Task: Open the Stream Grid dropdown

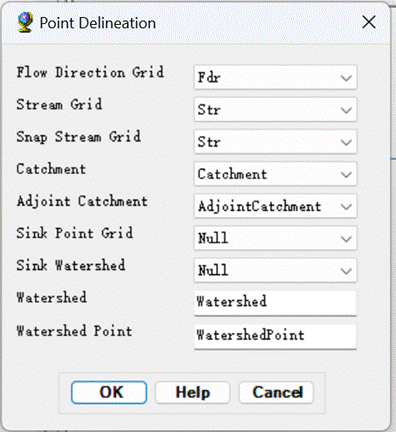Action: [275, 110]
